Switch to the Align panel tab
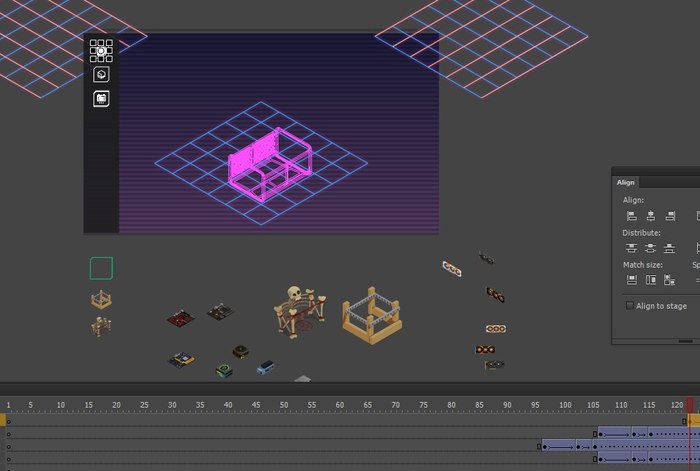Screen dimensions: 700x471 (626, 182)
